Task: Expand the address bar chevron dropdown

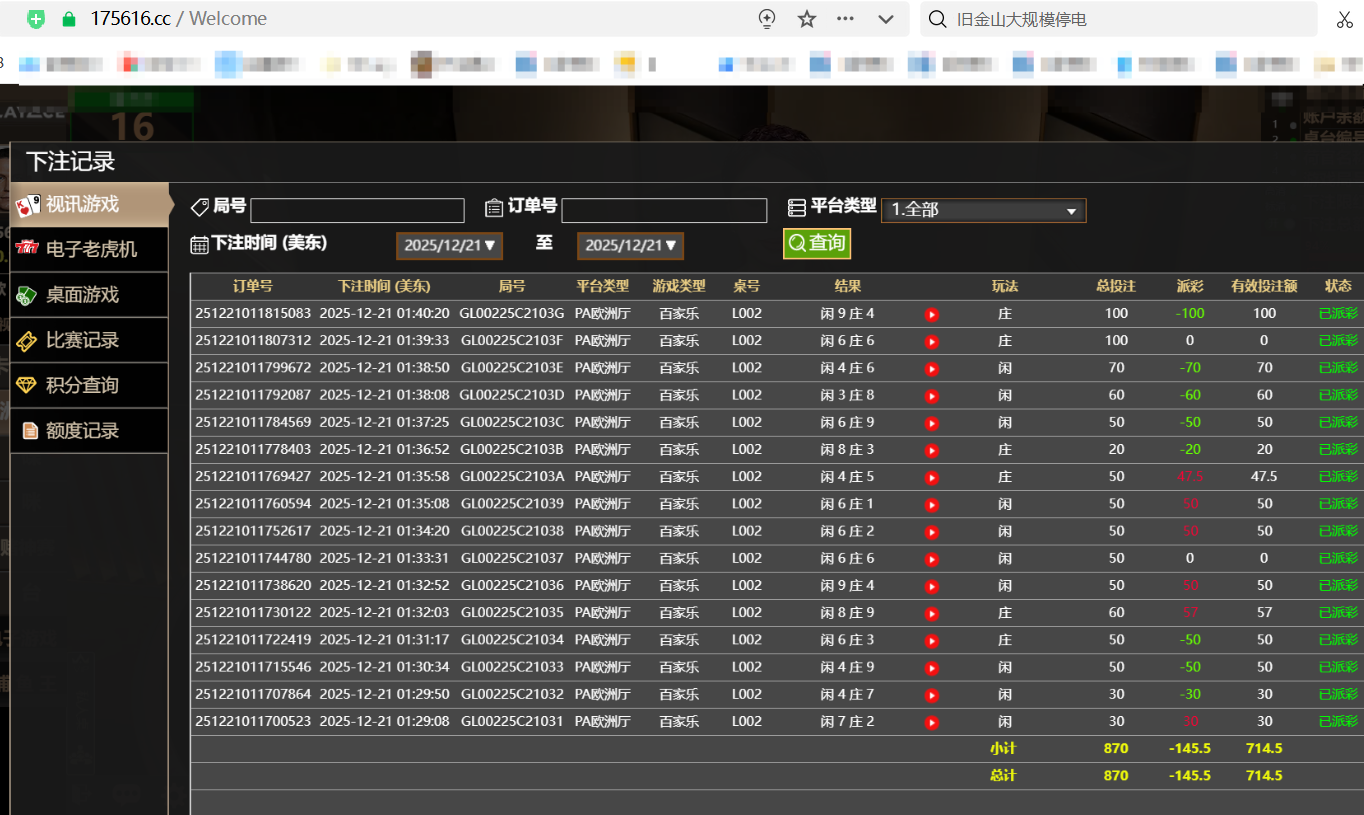Action: 885,19
